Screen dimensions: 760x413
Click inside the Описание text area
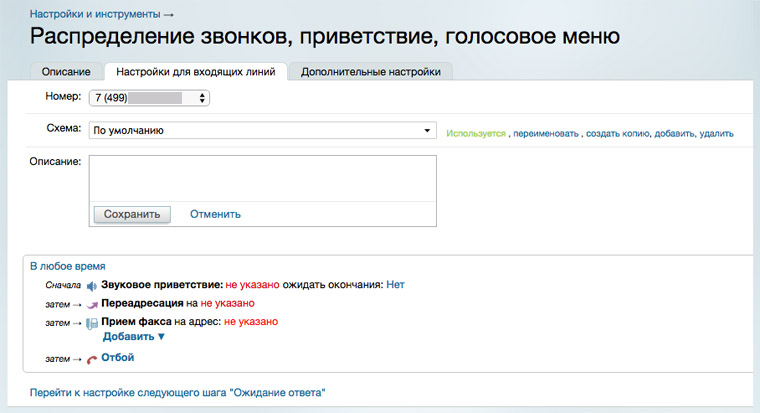point(262,177)
